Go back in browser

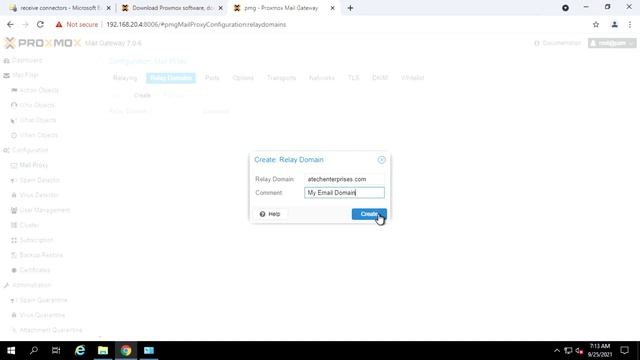click(x=10, y=24)
